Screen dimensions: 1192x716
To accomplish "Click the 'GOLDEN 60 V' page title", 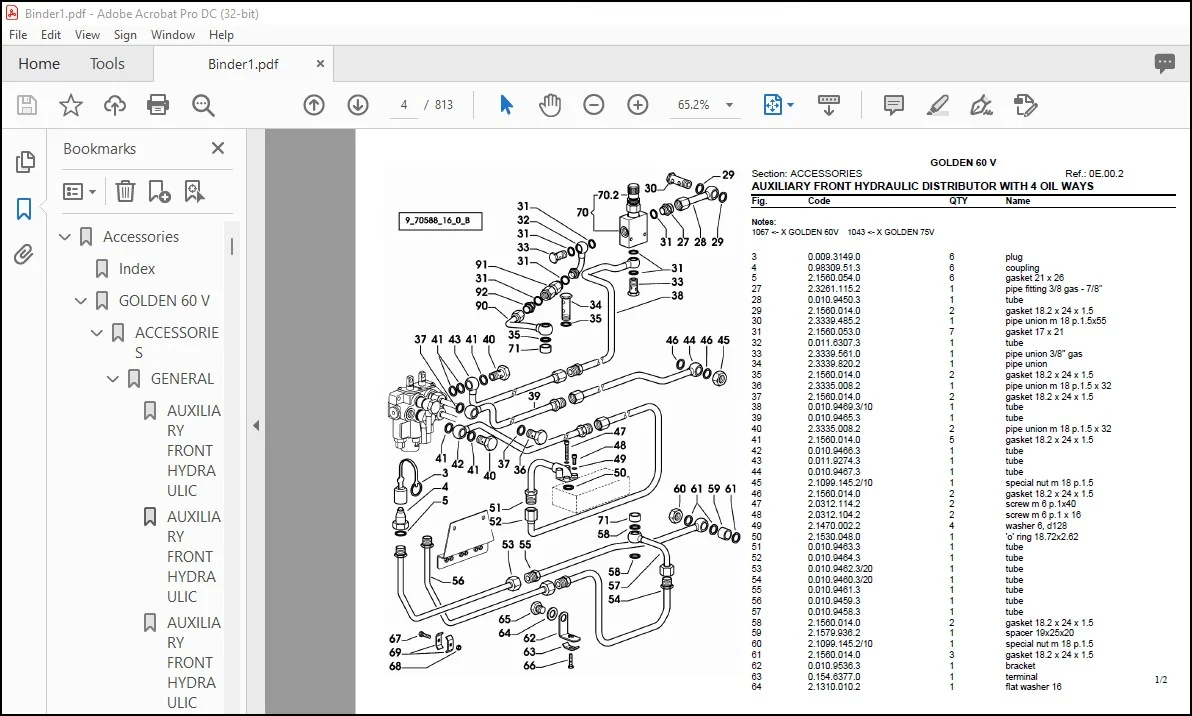I will click(962, 163).
